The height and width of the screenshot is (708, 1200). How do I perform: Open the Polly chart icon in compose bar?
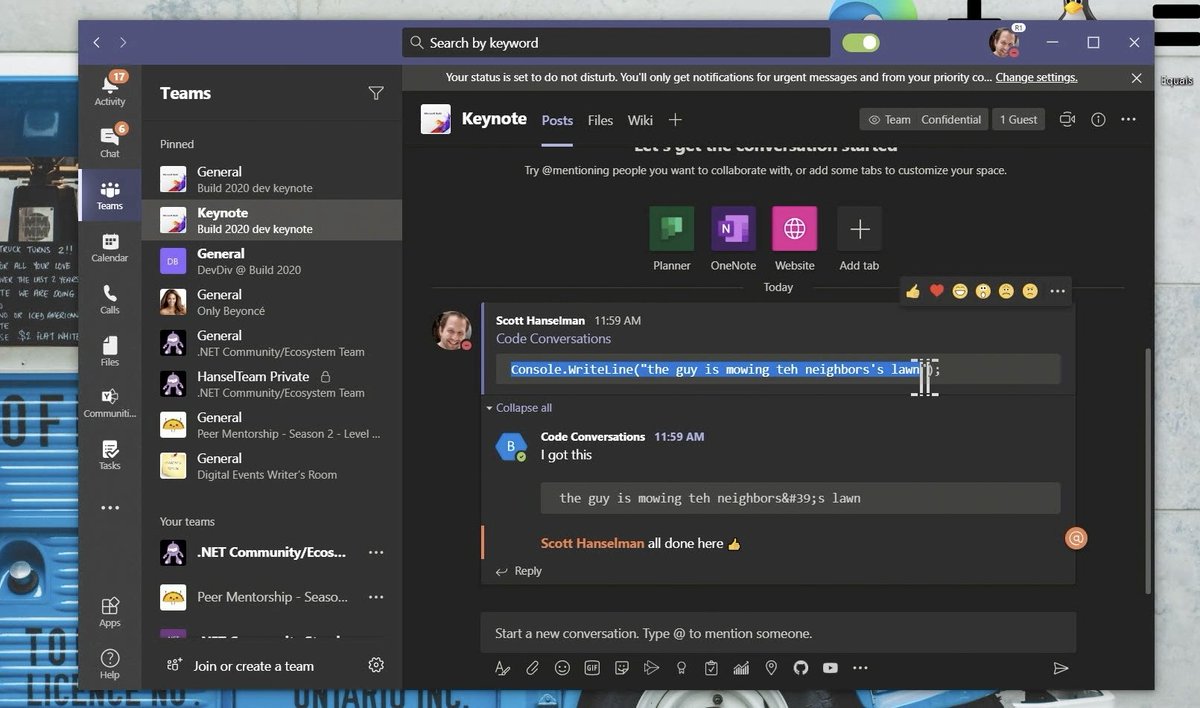[741, 668]
